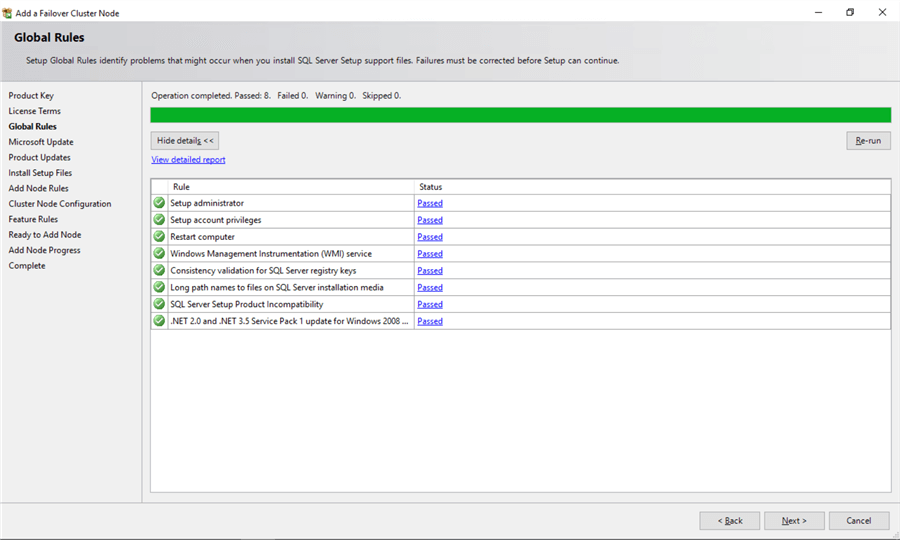Select Ready to Add Node step

[x=45, y=235]
